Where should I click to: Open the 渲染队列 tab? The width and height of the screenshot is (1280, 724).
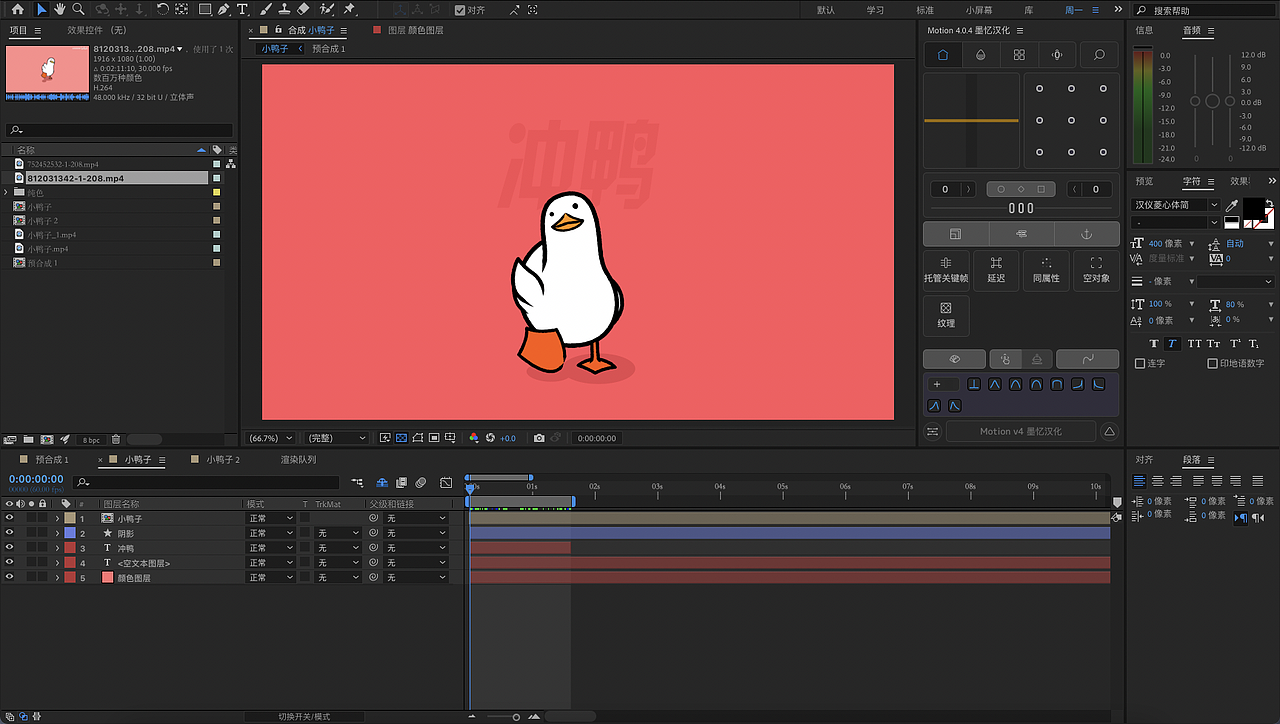coord(298,459)
